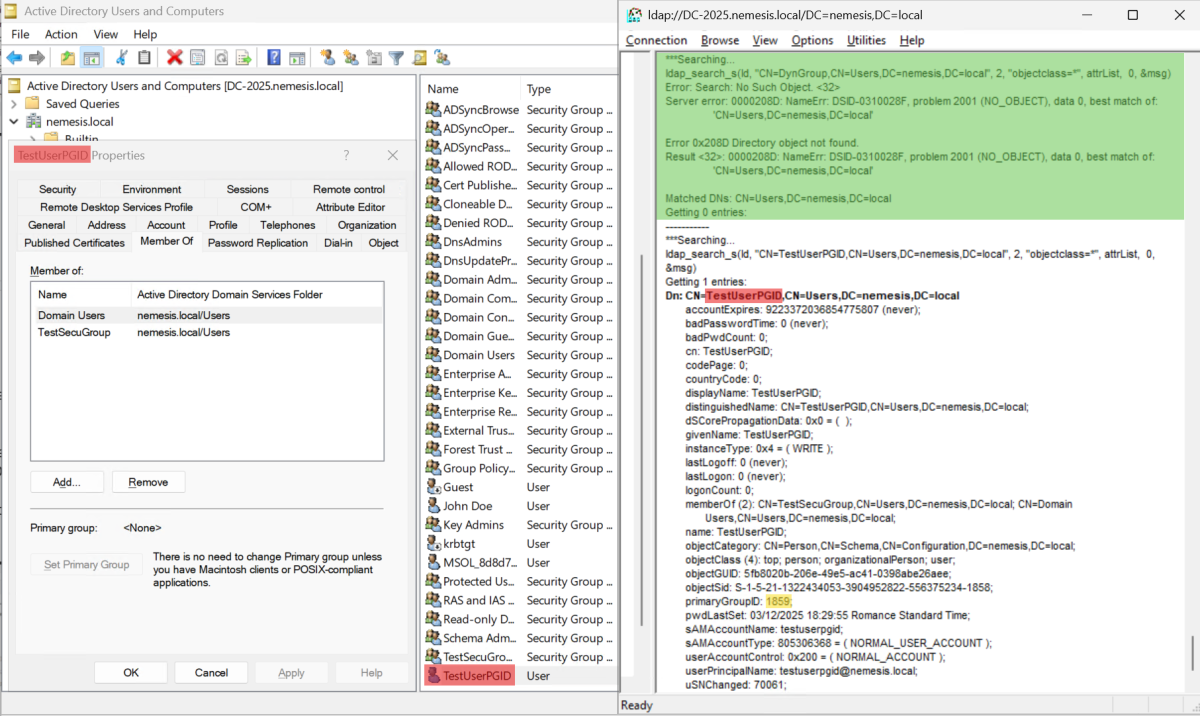Click the Set Primary Group button
Viewport: 1200px width, 716px height.
pyautogui.click(x=86, y=564)
